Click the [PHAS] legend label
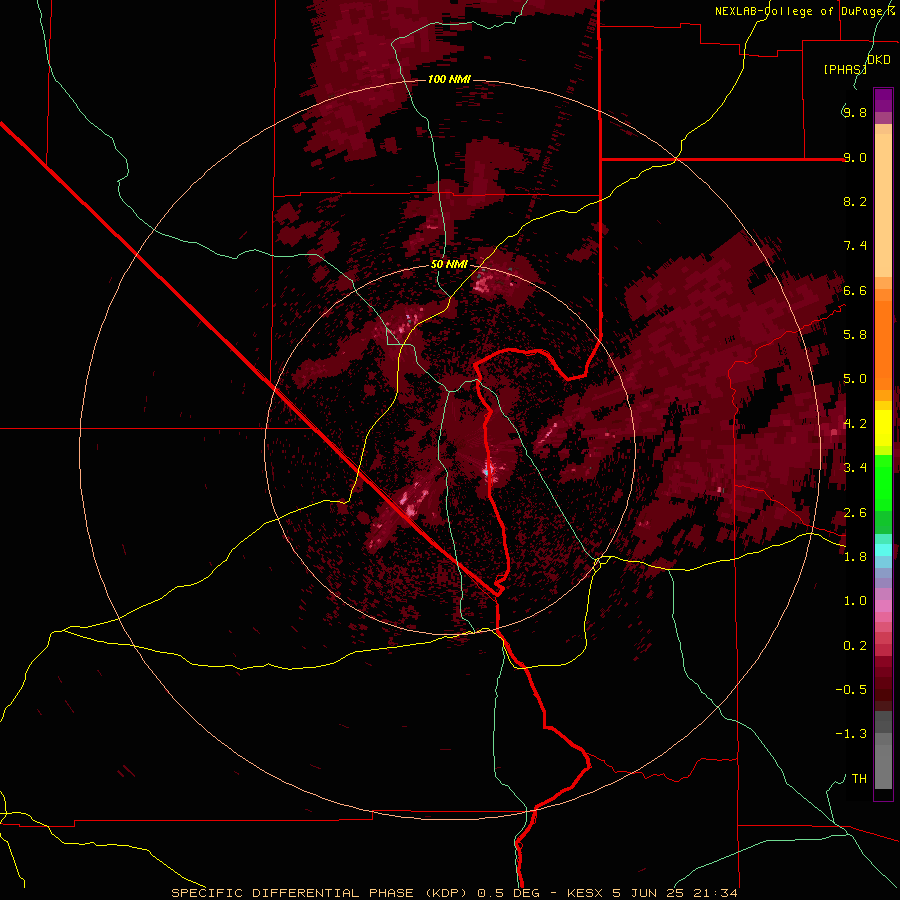900x900 pixels. point(845,69)
